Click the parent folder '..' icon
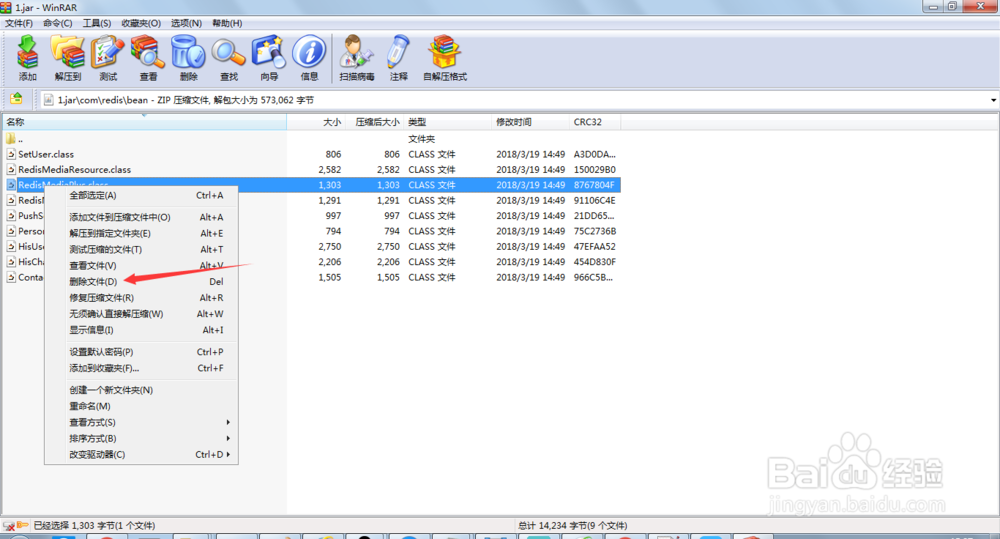 11,138
